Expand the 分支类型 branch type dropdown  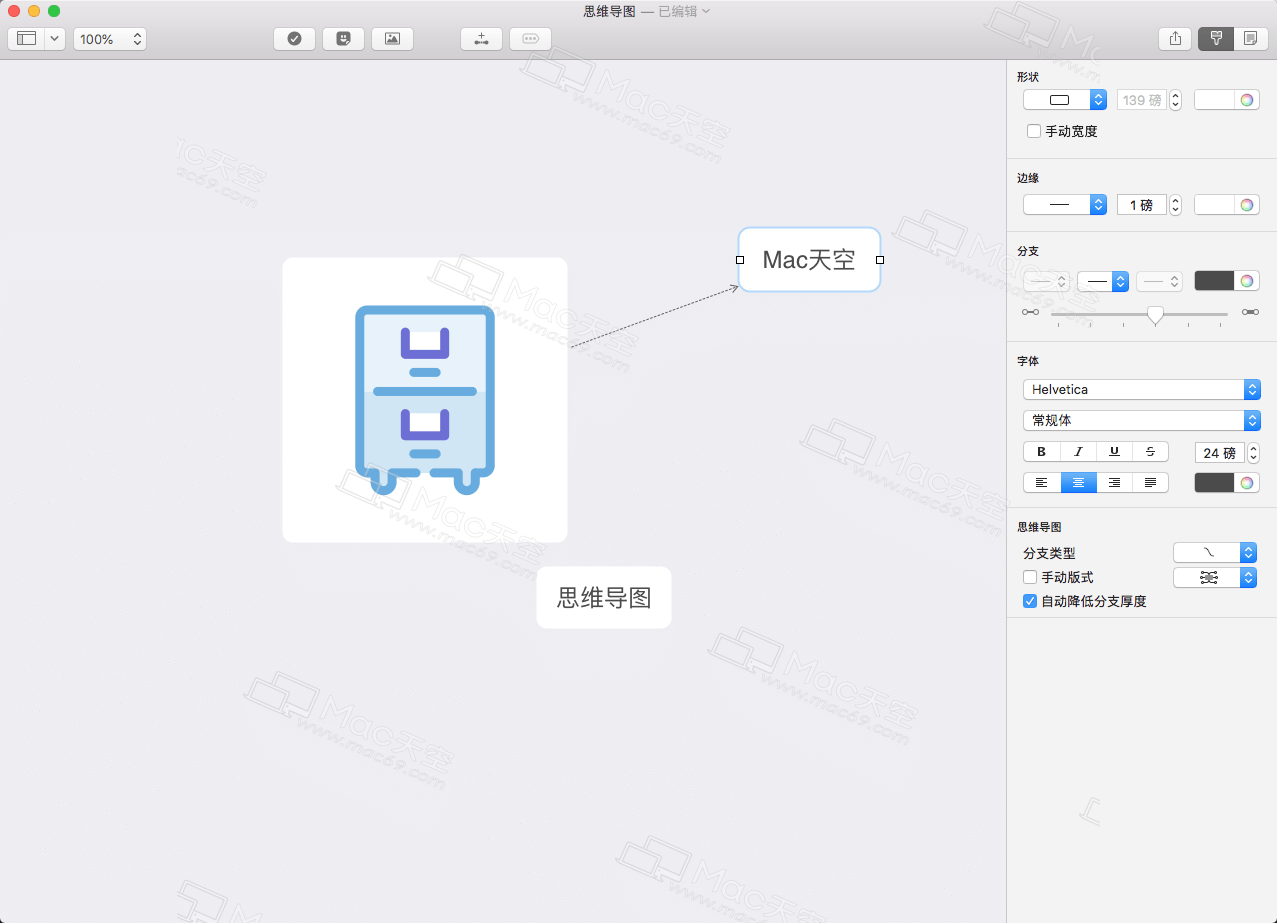(x=1215, y=552)
